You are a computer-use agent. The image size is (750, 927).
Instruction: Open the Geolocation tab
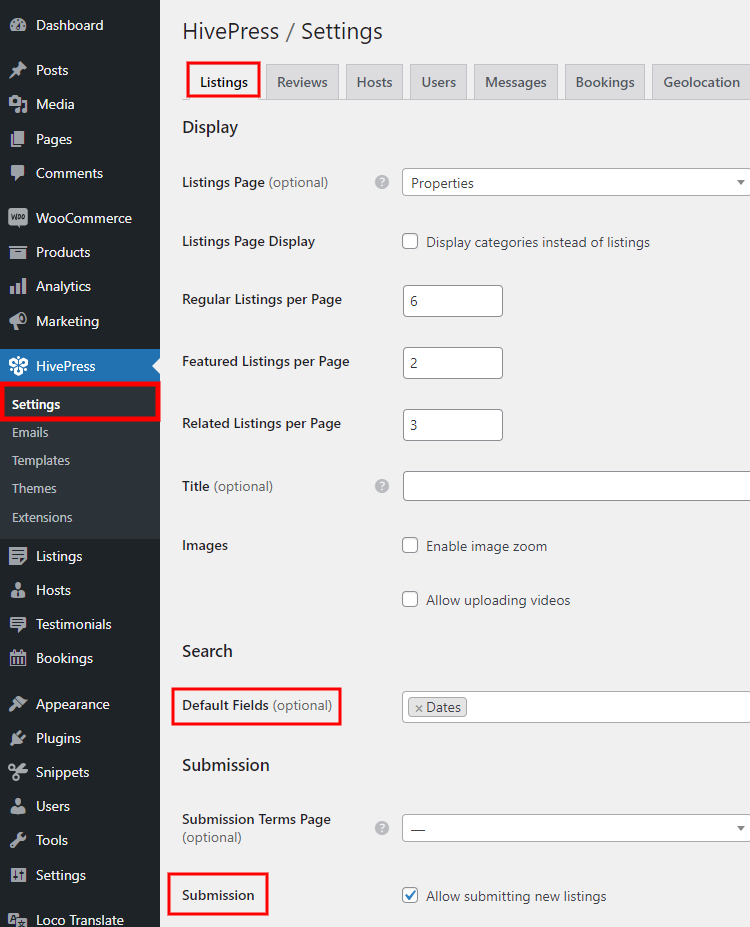click(x=701, y=82)
